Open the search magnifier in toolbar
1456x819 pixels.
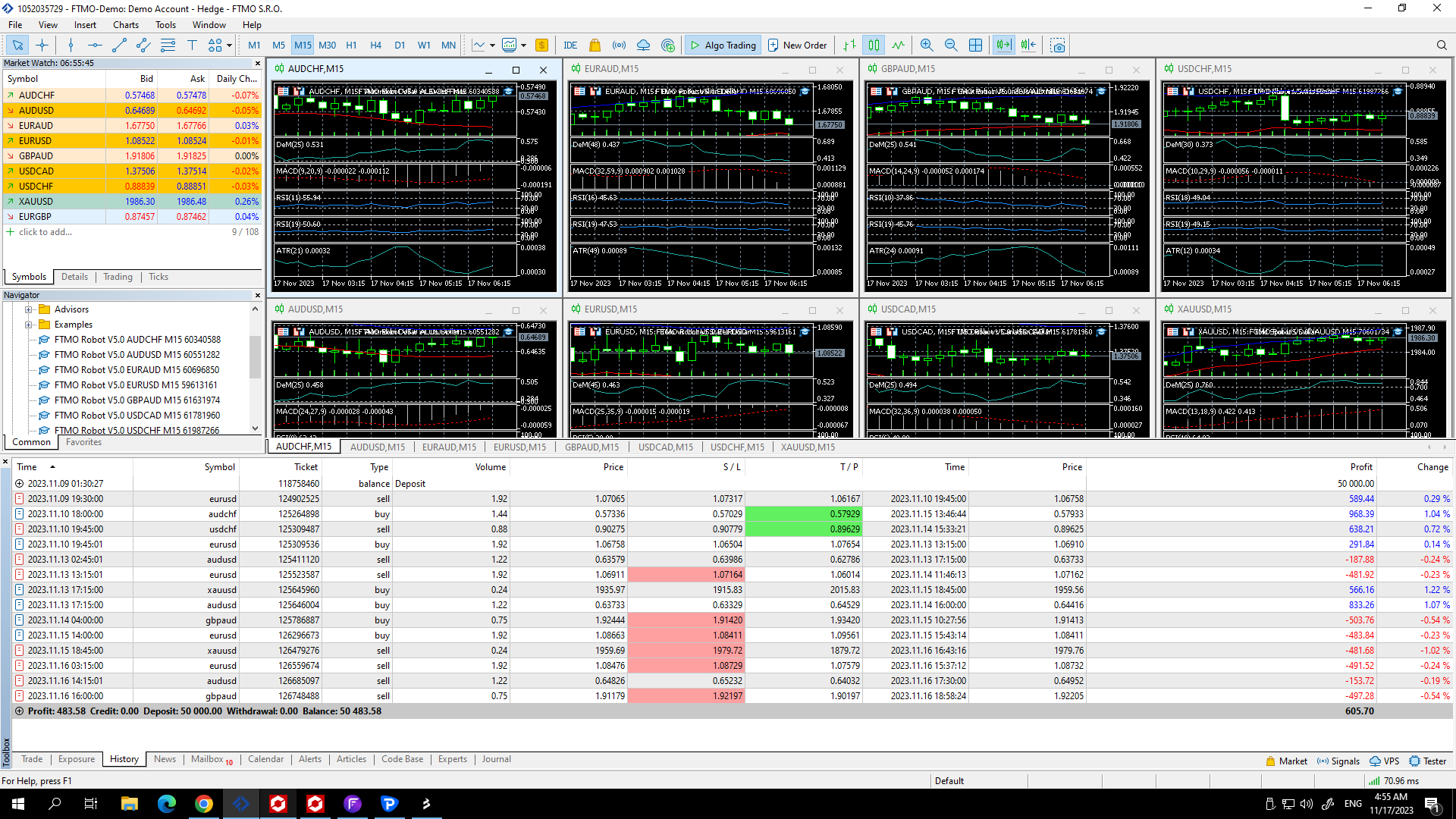1442,45
